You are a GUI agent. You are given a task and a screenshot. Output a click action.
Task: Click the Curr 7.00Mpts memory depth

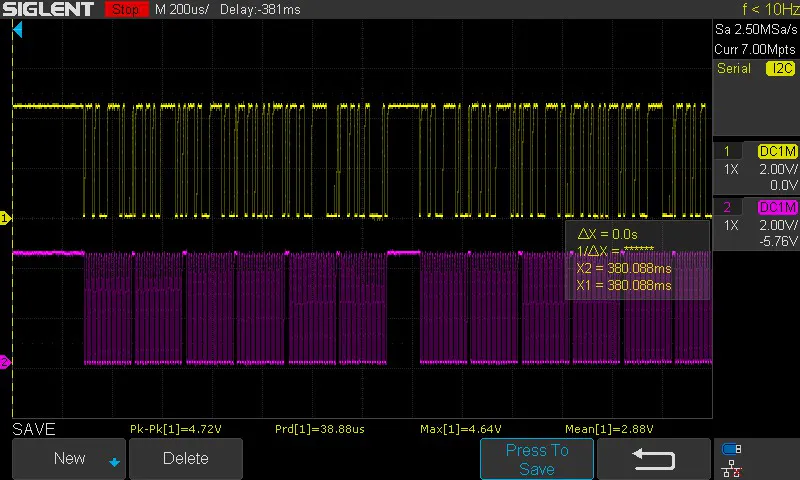[755, 49]
